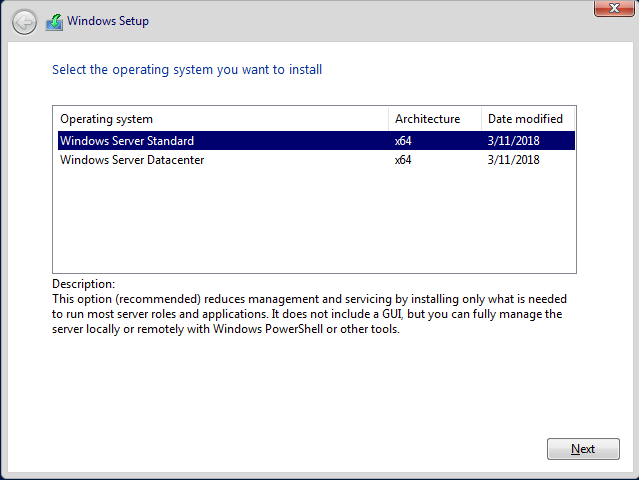The width and height of the screenshot is (639, 480).
Task: Click the back arrow button
Action: coord(25,21)
